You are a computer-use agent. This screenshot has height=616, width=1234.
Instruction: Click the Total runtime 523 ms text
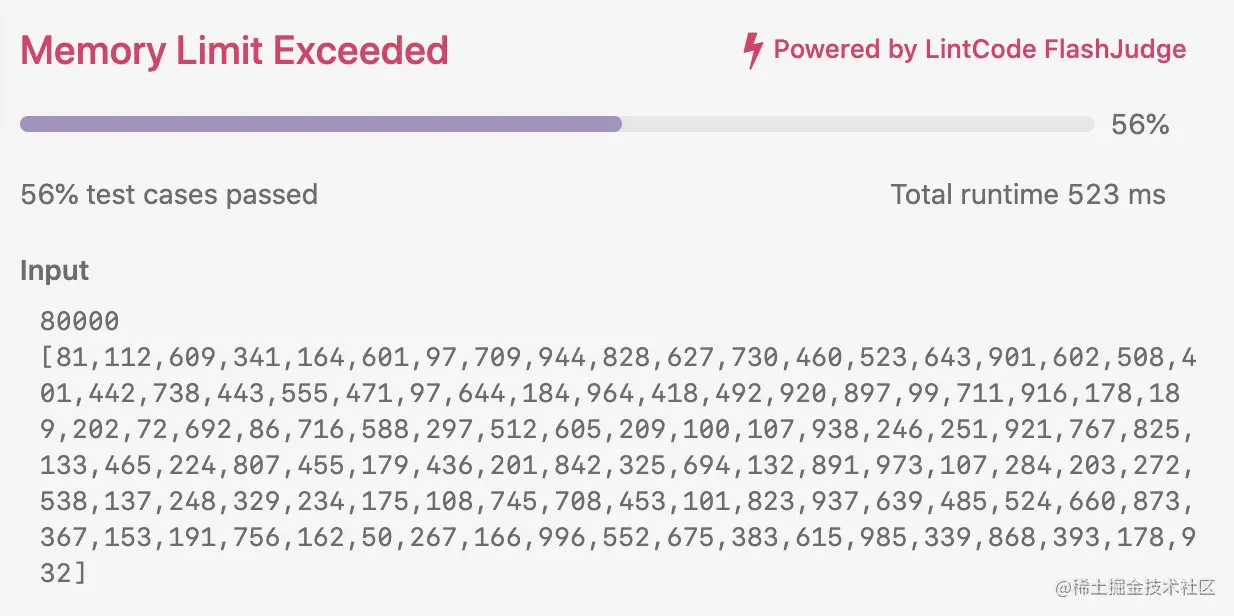pos(1028,194)
